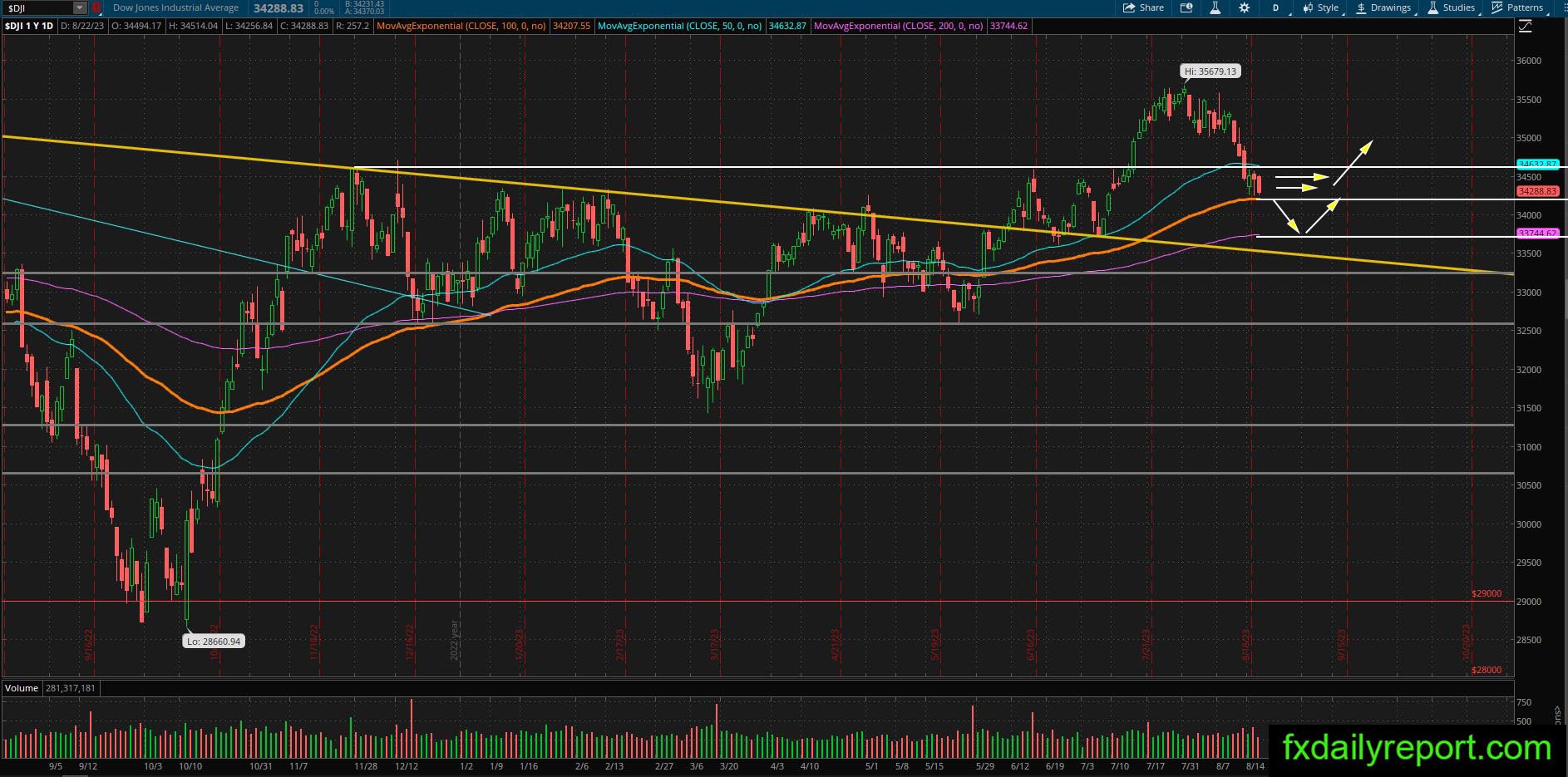The width and height of the screenshot is (1568, 777).
Task: Click the Close value C: 34288.83
Action: (303, 26)
